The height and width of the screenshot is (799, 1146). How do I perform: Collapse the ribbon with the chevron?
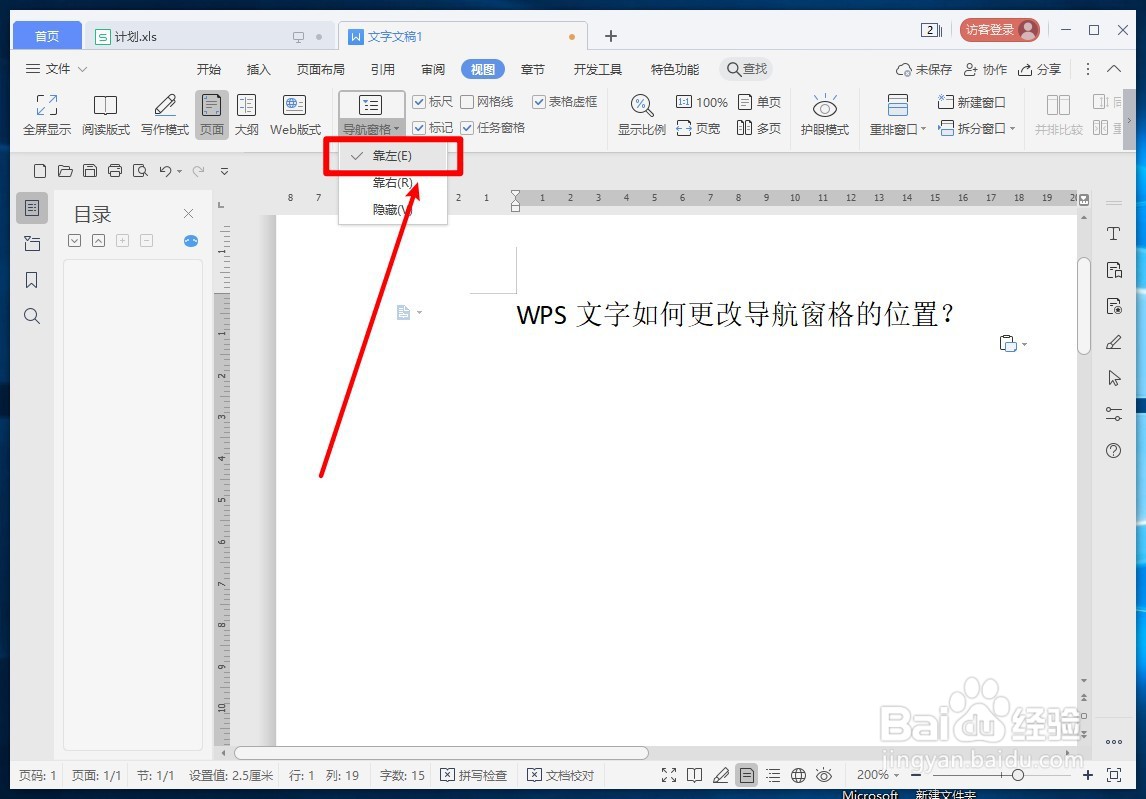pyautogui.click(x=1114, y=69)
